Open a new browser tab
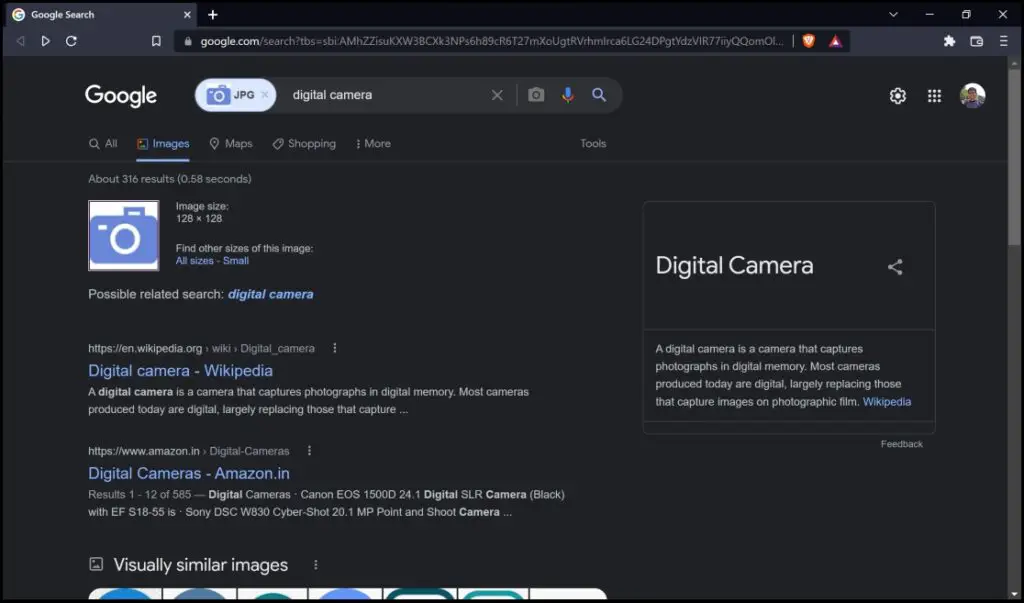 click(213, 14)
